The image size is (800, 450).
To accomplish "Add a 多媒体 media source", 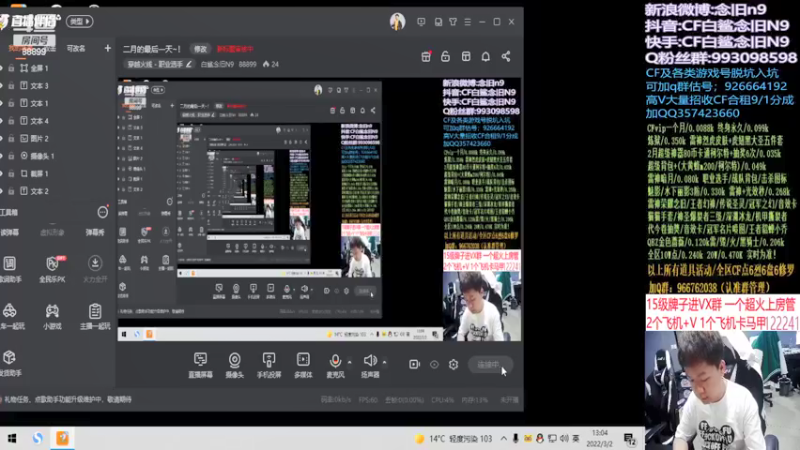I will (303, 365).
